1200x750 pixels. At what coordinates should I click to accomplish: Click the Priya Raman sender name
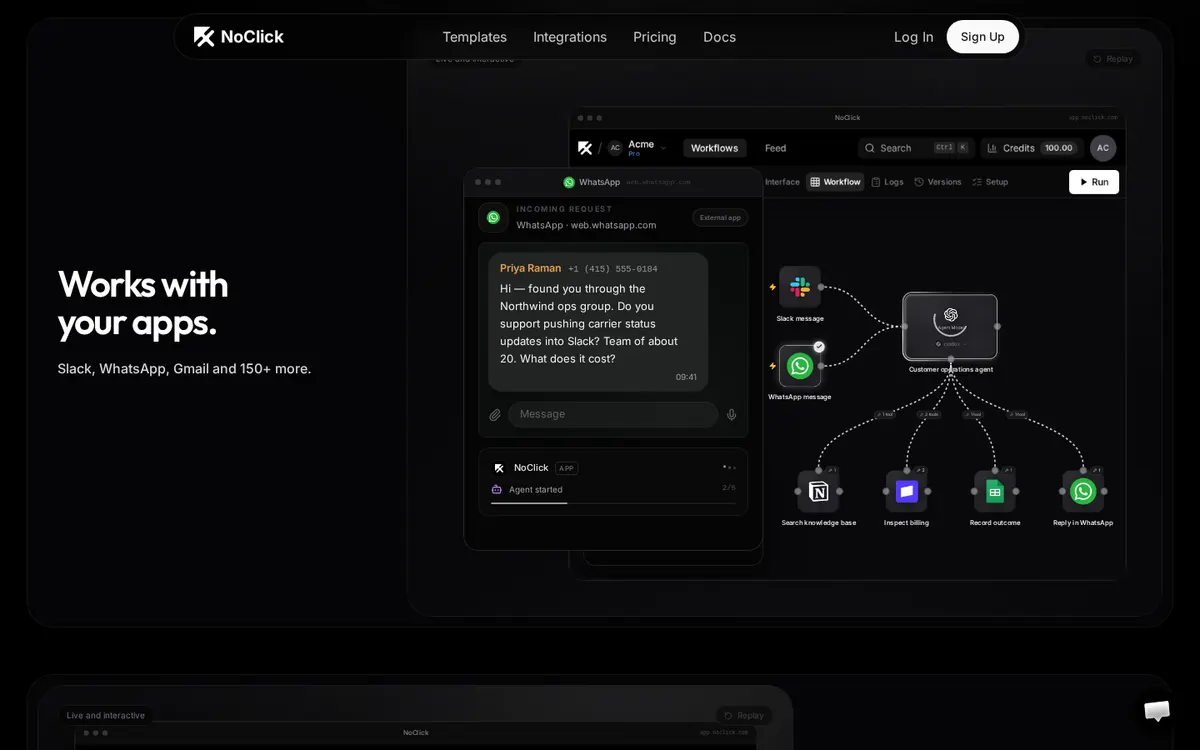[x=530, y=268]
